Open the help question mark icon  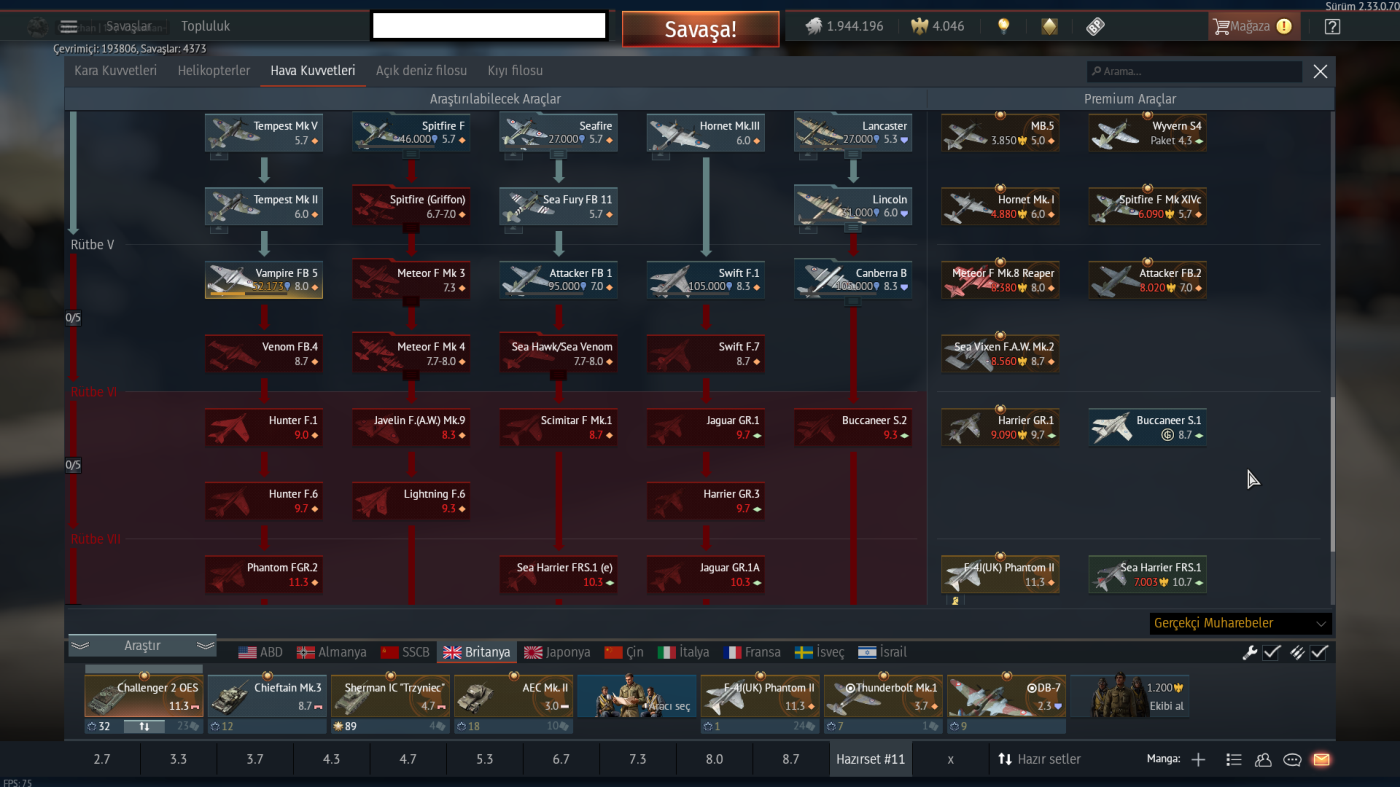(1332, 27)
